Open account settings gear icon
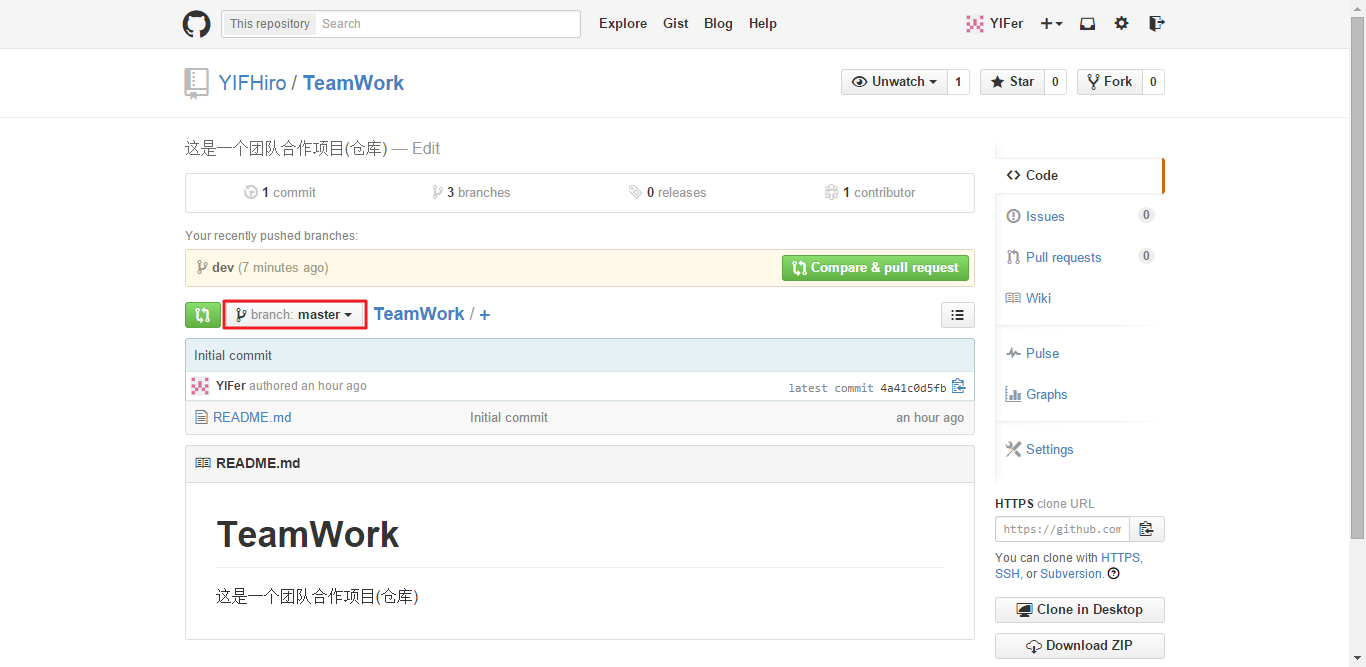This screenshot has width=1366, height=667. [x=1121, y=24]
